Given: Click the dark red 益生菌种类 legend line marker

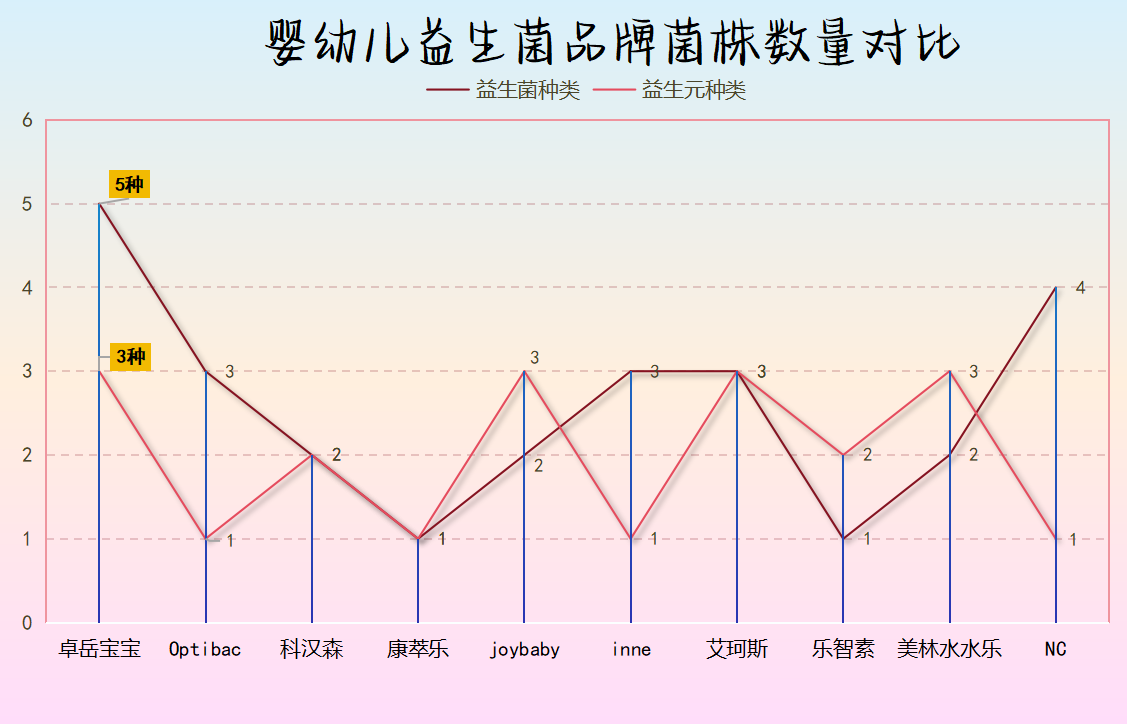Looking at the screenshot, I should [447, 90].
